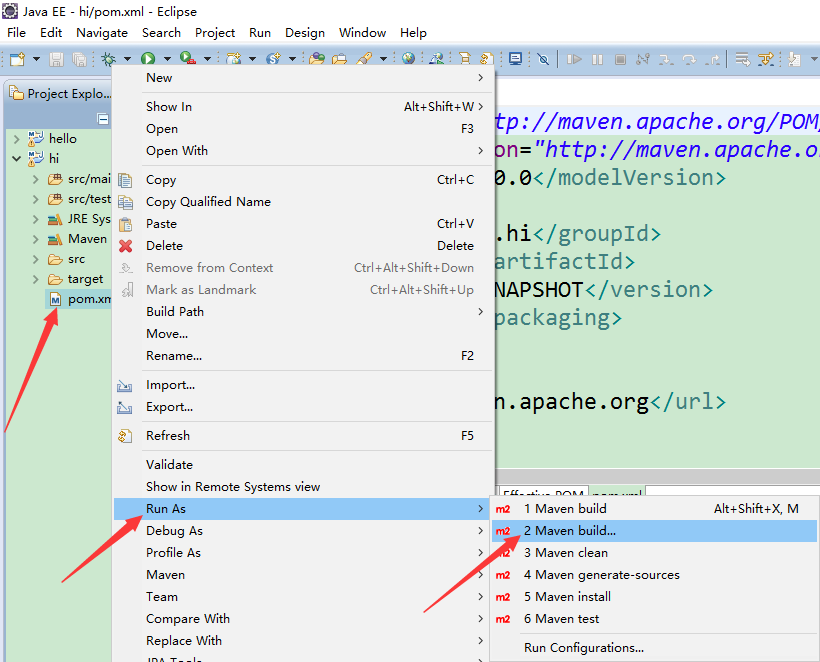
Task: Click the Disconnect debug toolbar icon
Action: [643, 59]
